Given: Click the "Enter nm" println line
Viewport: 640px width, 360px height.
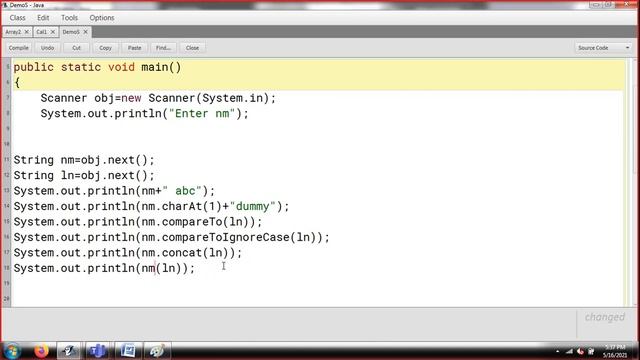Looking at the screenshot, I should coord(144,113).
